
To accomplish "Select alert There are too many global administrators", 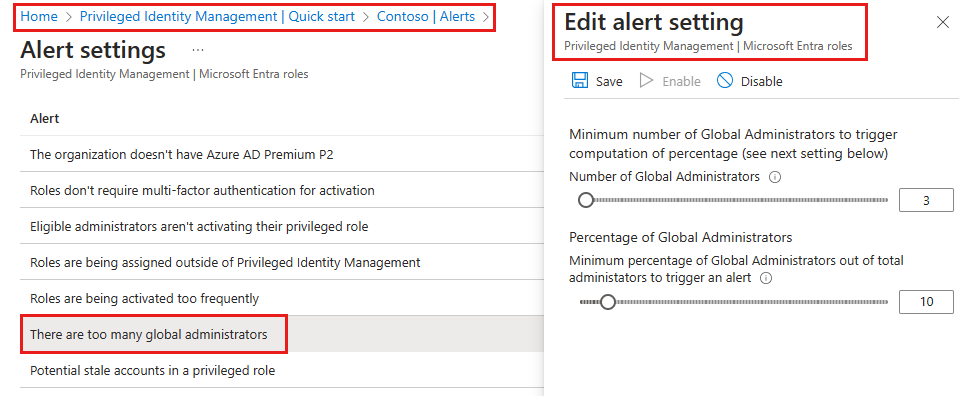I will click(x=281, y=334).
